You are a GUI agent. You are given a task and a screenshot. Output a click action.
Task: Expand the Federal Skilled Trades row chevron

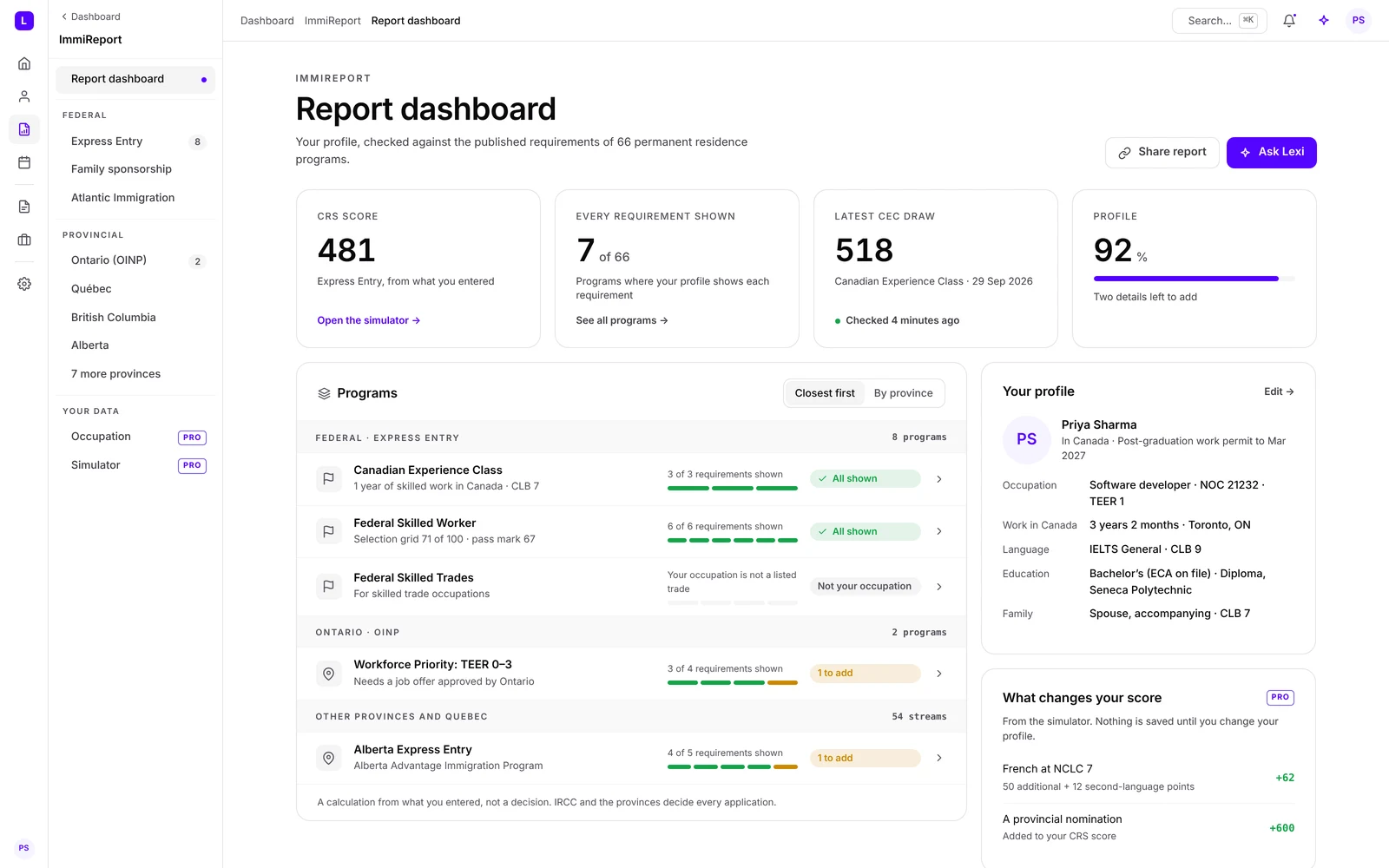pos(939,587)
